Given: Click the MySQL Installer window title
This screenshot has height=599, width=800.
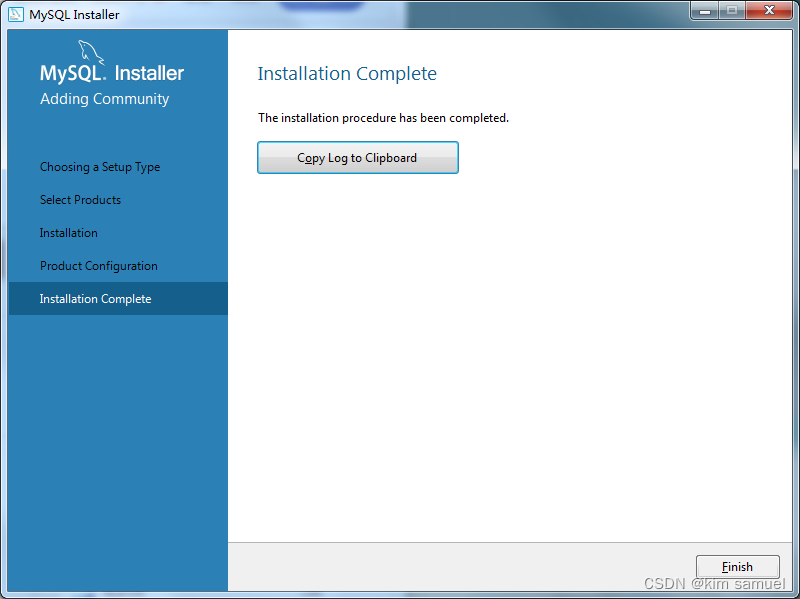Looking at the screenshot, I should (x=74, y=14).
